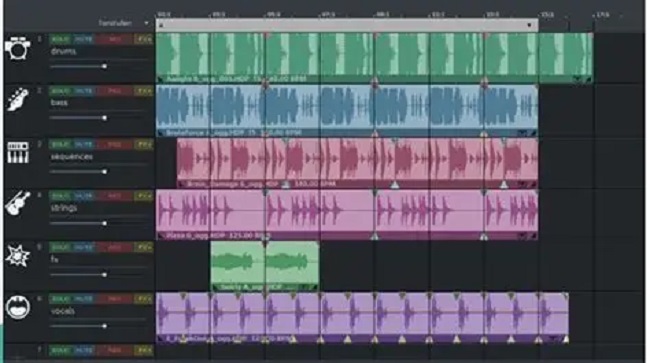Open the FX menu of the vocals track
The image size is (650, 363).
pos(143,299)
